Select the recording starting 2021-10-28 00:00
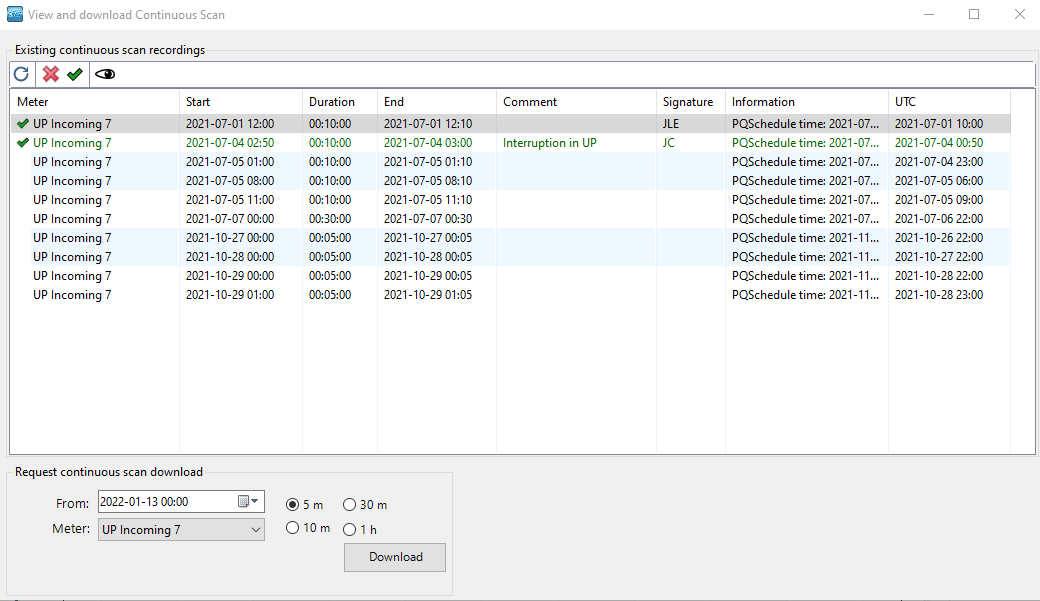 click(511, 257)
